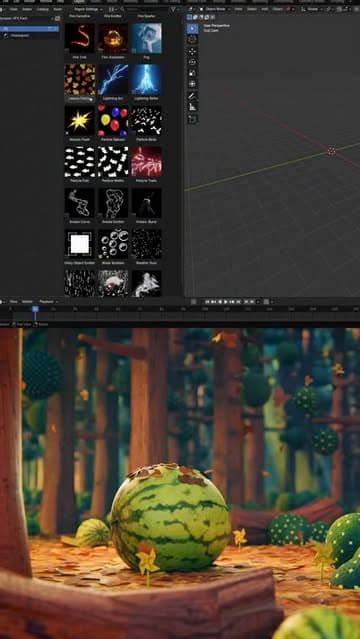Select the Lightning Arc asset thumbnail
The width and height of the screenshot is (360, 639).
coord(113,79)
